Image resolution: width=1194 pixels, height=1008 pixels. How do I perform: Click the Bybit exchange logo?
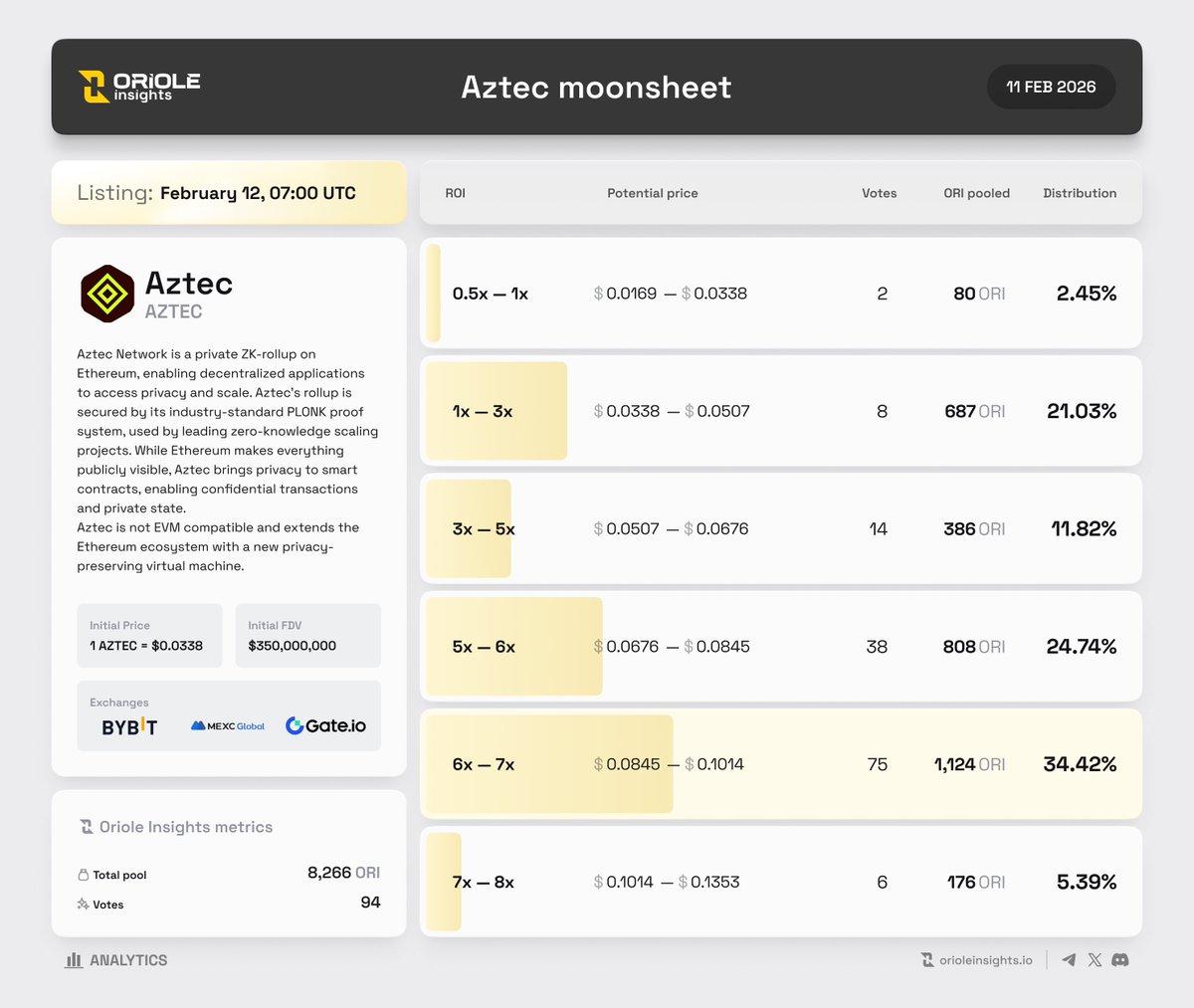tap(129, 726)
